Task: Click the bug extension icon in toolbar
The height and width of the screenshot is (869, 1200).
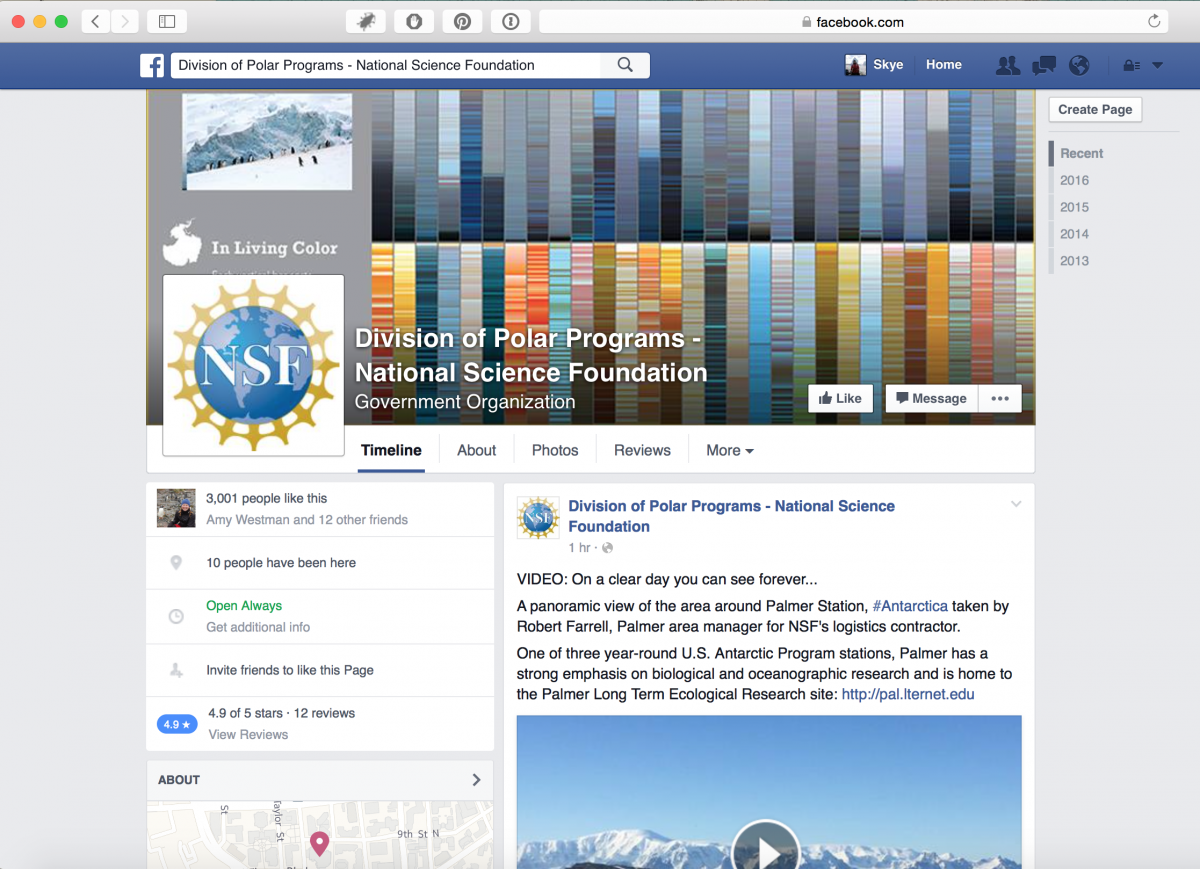Action: 366,21
